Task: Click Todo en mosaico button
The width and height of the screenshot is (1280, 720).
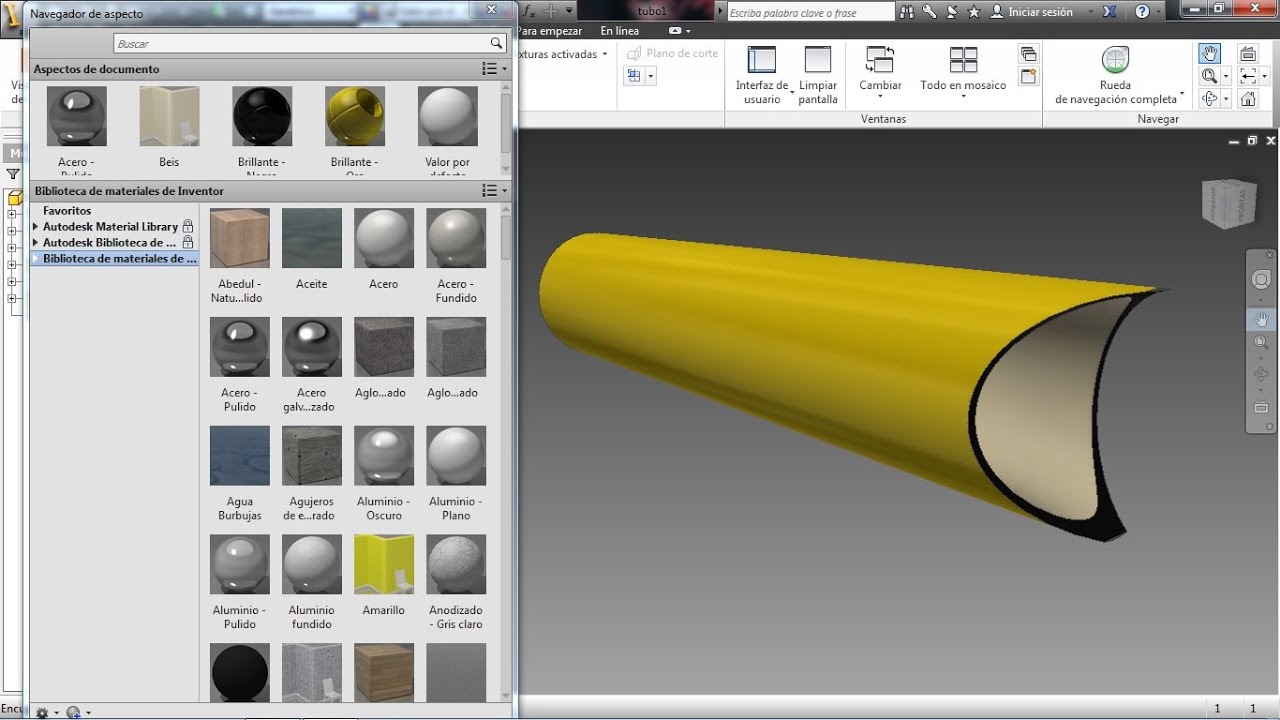Action: 963,70
